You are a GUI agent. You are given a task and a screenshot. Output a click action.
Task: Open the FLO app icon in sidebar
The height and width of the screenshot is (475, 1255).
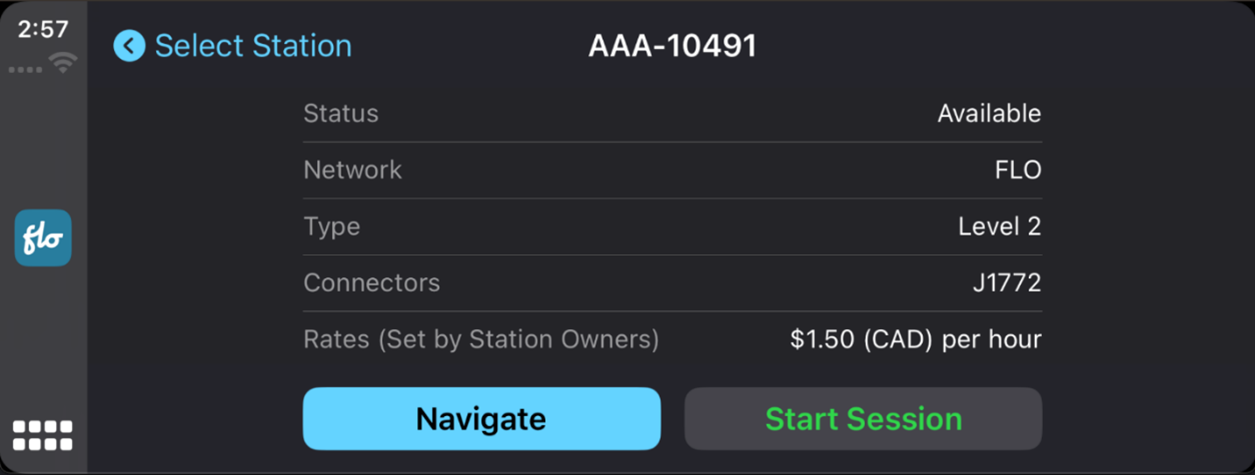pyautogui.click(x=43, y=238)
